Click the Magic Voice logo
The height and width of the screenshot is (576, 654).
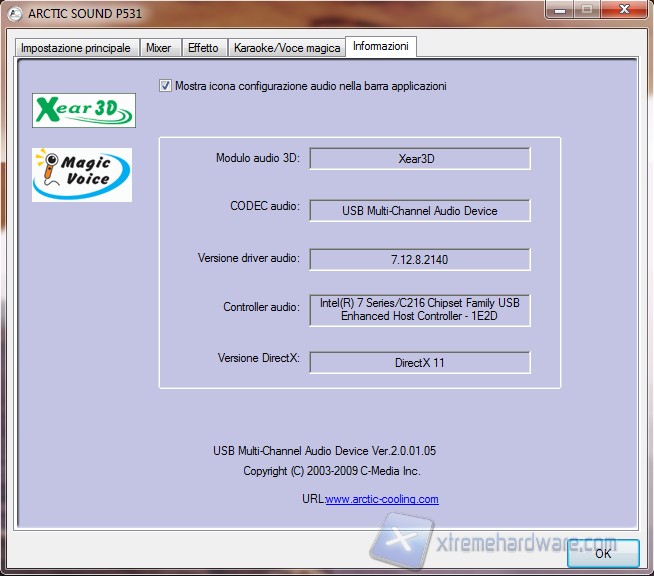(x=82, y=174)
